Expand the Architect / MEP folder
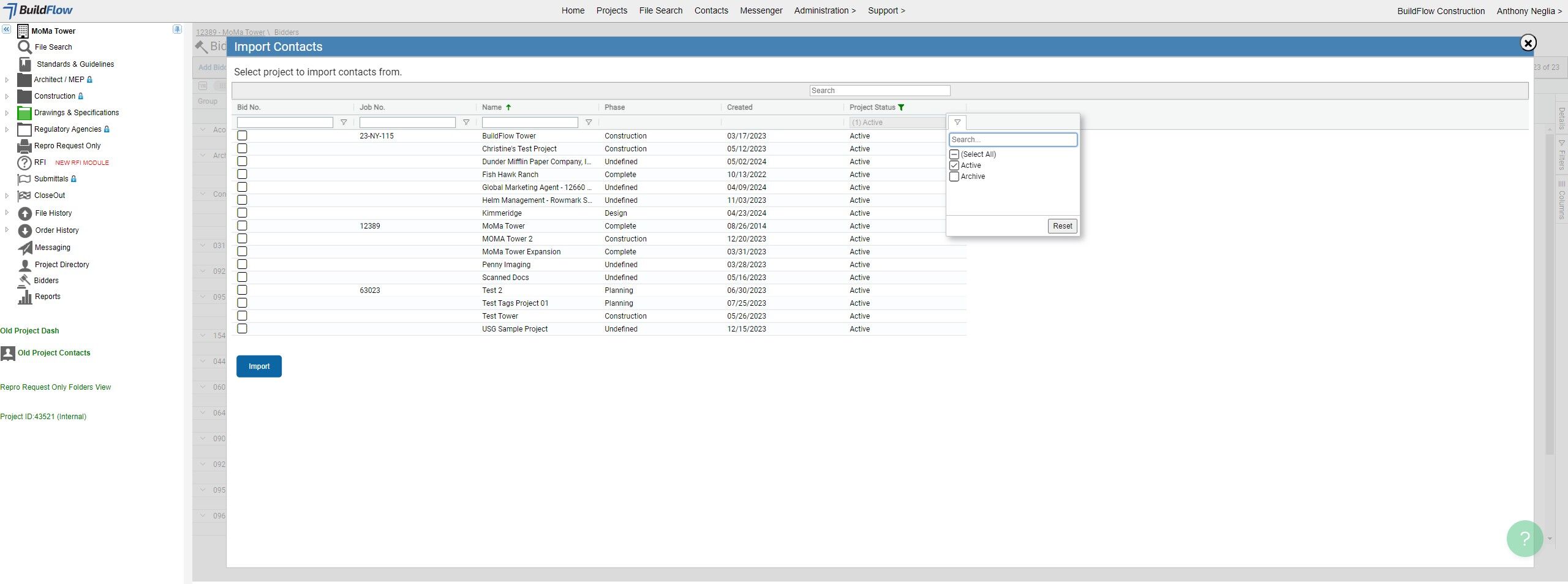The height and width of the screenshot is (584, 1568). pyautogui.click(x=7, y=80)
